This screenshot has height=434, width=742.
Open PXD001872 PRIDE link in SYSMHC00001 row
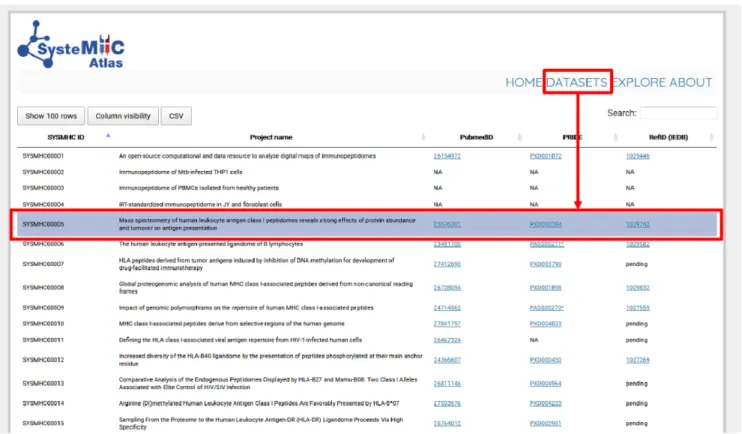tap(545, 156)
